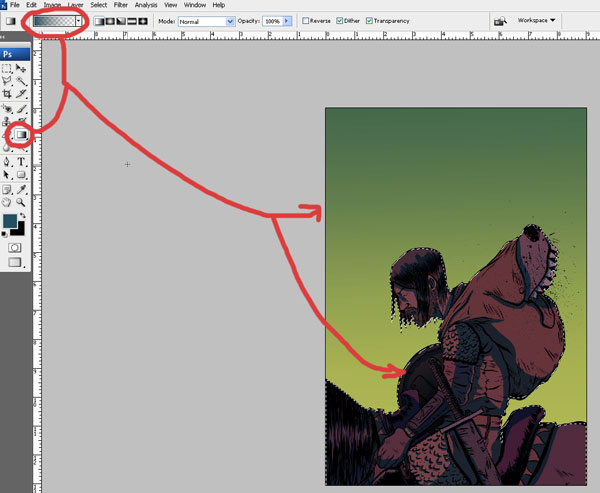
Task: Select the Hand tool
Action: 7,202
